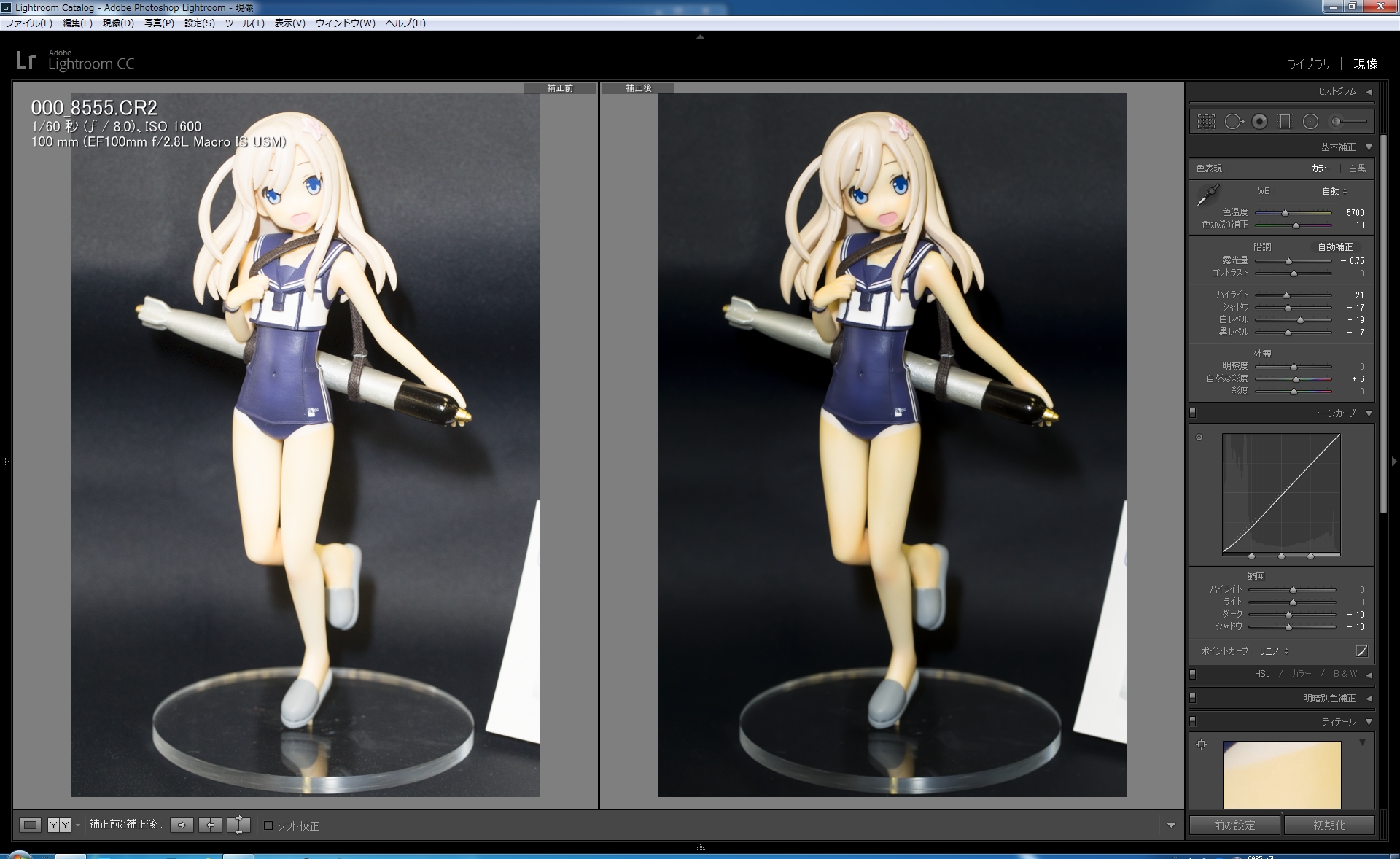Select the Crop Overlay tool

tap(1206, 122)
